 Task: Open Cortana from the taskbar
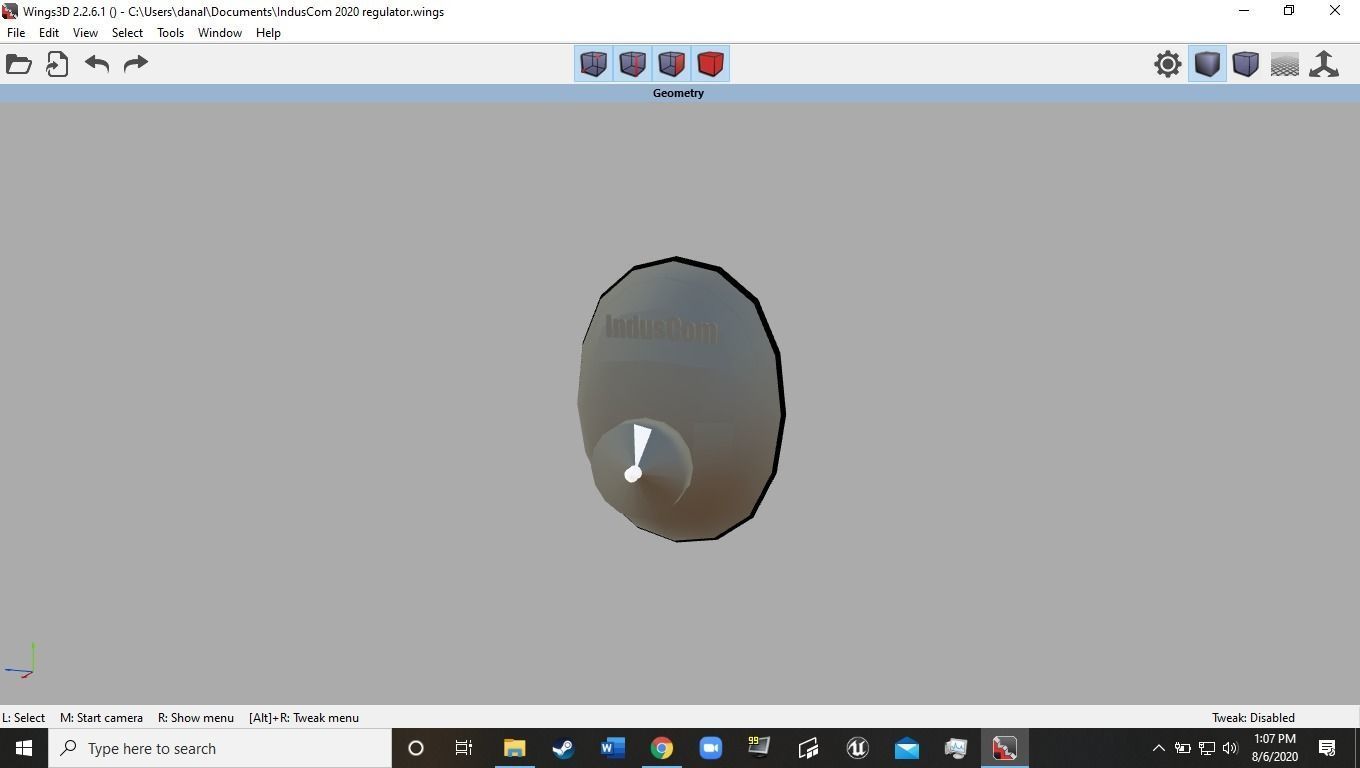point(416,748)
